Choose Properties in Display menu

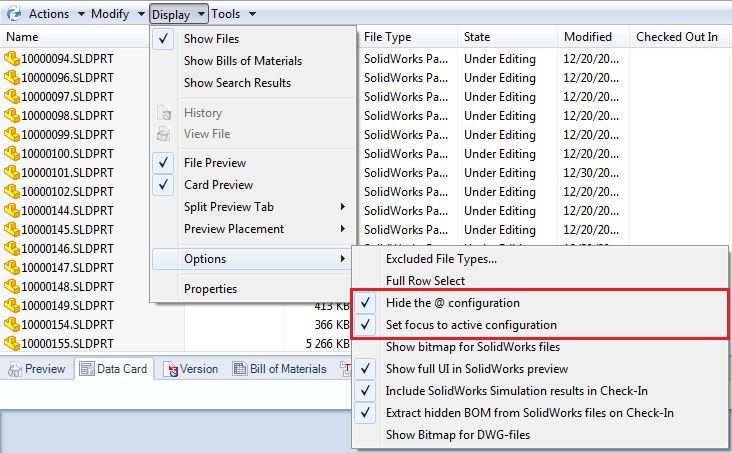(x=210, y=289)
